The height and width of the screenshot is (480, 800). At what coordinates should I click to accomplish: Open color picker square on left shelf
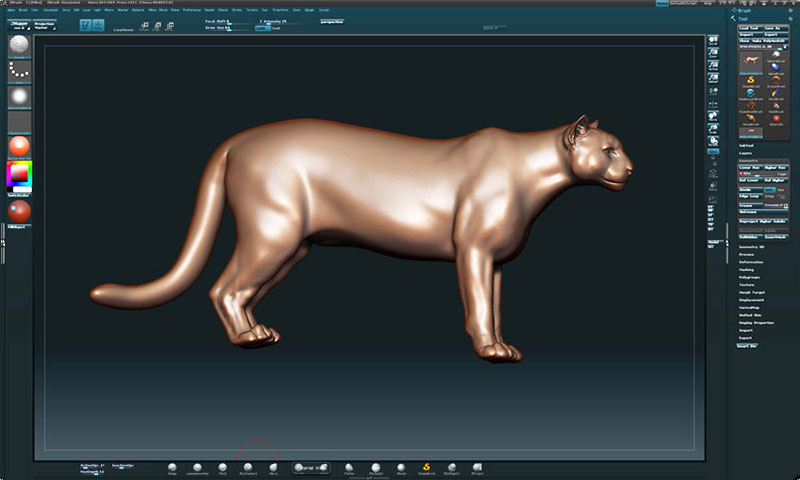[x=19, y=175]
